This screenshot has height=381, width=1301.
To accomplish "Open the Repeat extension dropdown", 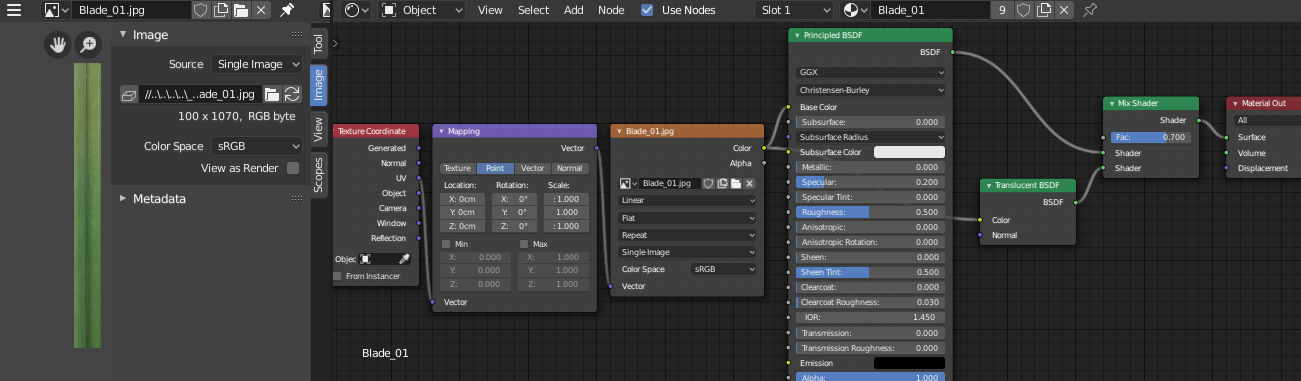I will pyautogui.click(x=688, y=235).
